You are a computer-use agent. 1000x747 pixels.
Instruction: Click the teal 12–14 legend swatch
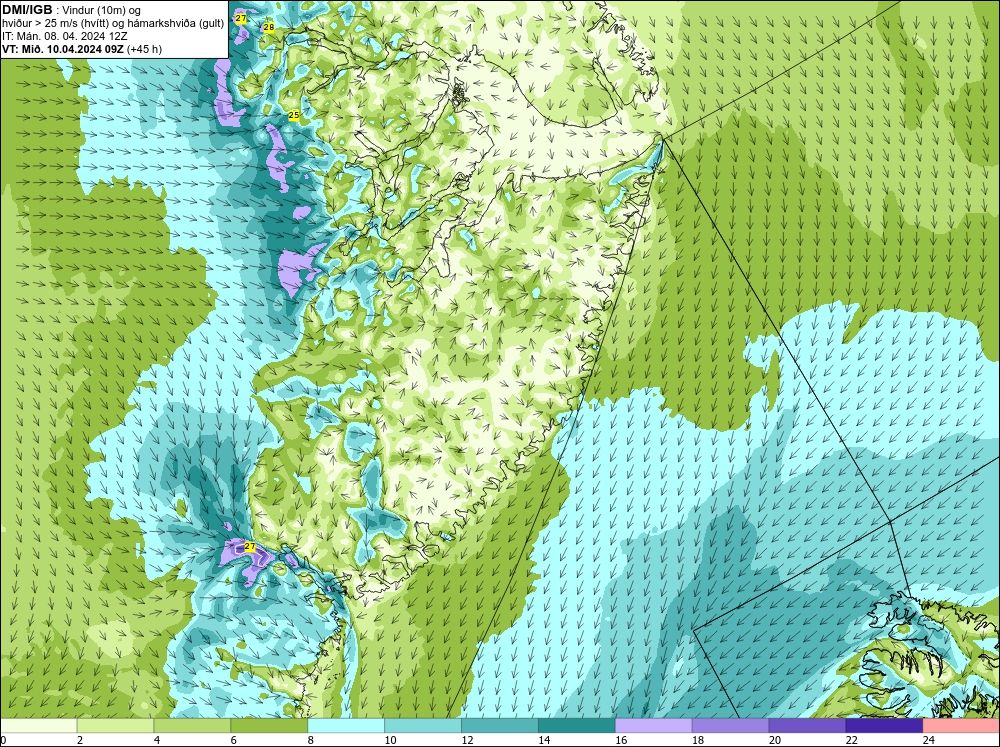[499, 726]
